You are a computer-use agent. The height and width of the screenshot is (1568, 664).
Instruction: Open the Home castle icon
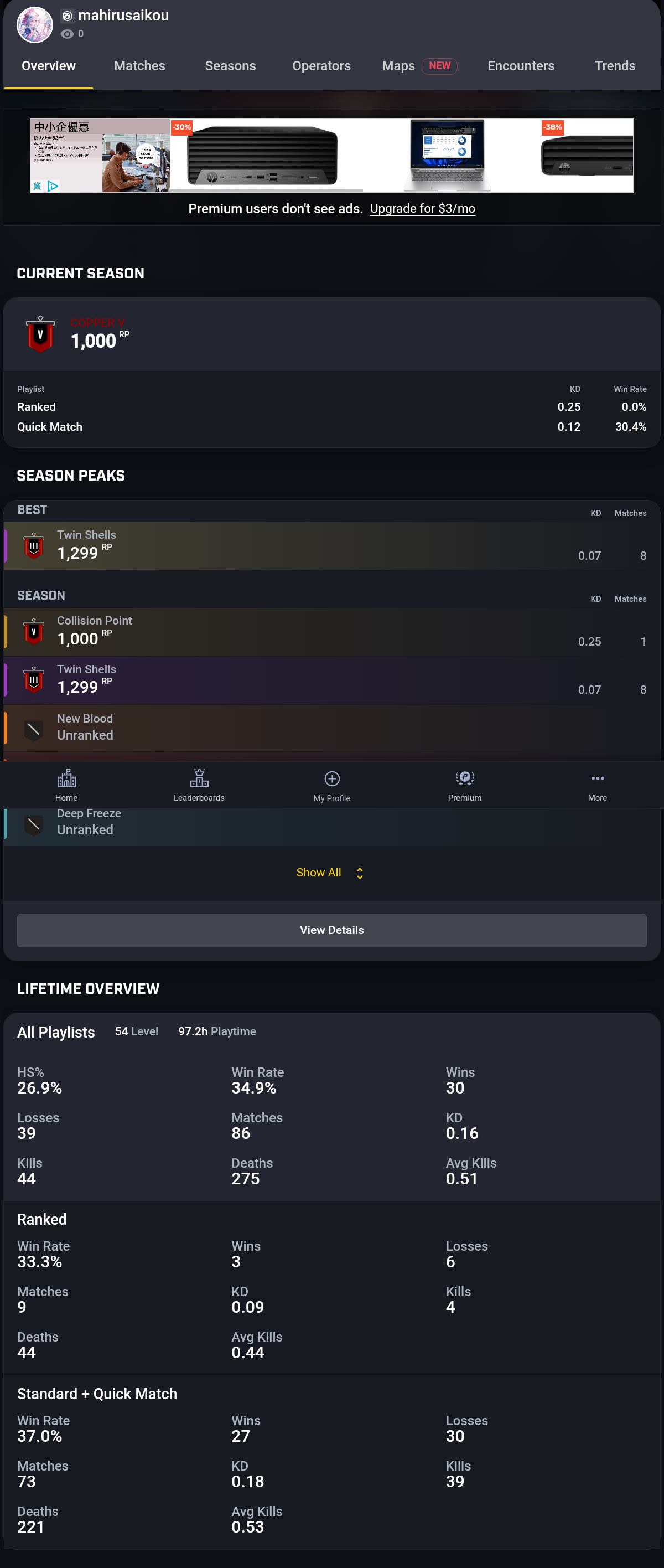coord(66,778)
